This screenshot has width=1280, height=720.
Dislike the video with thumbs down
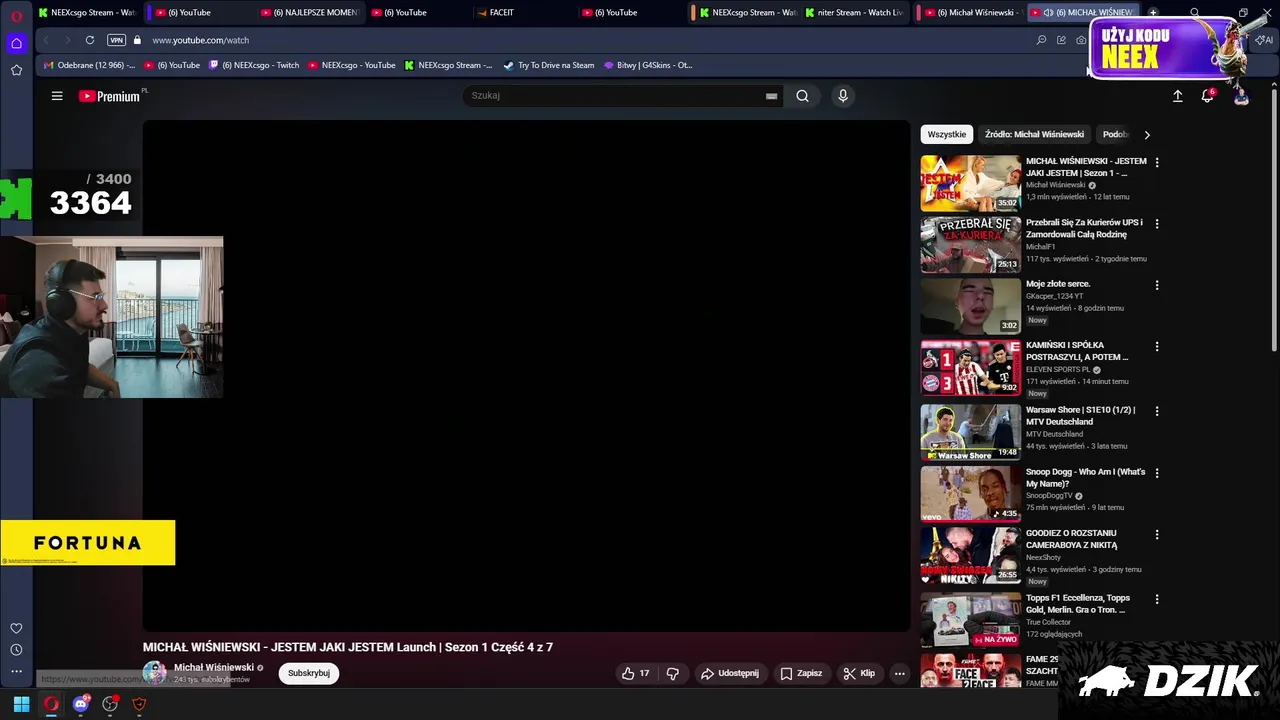point(673,673)
